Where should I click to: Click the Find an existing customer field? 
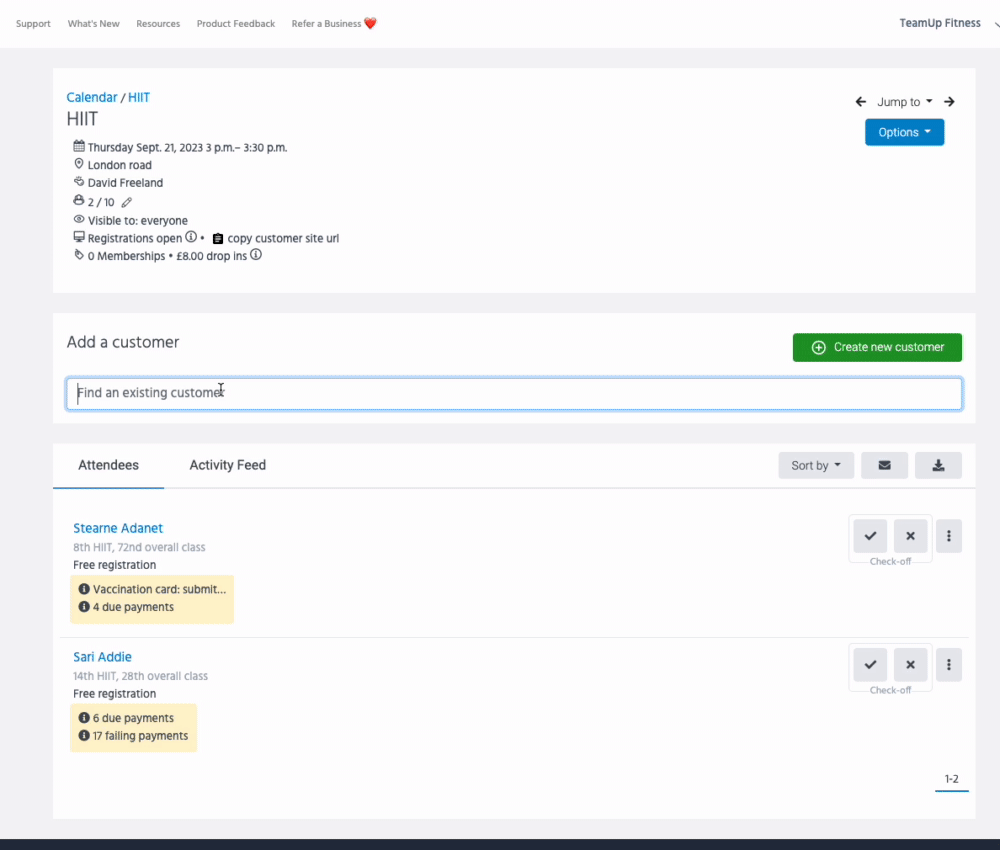[514, 393]
